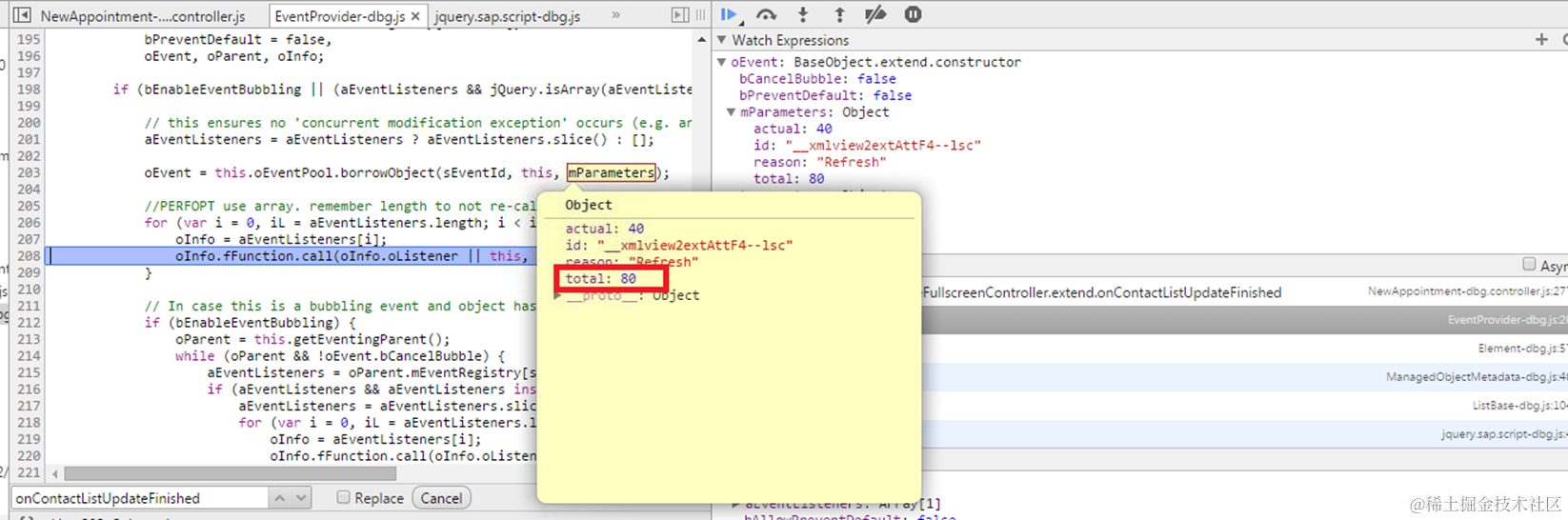Cancel the search bar
This screenshot has height=520, width=1568.
click(x=441, y=498)
